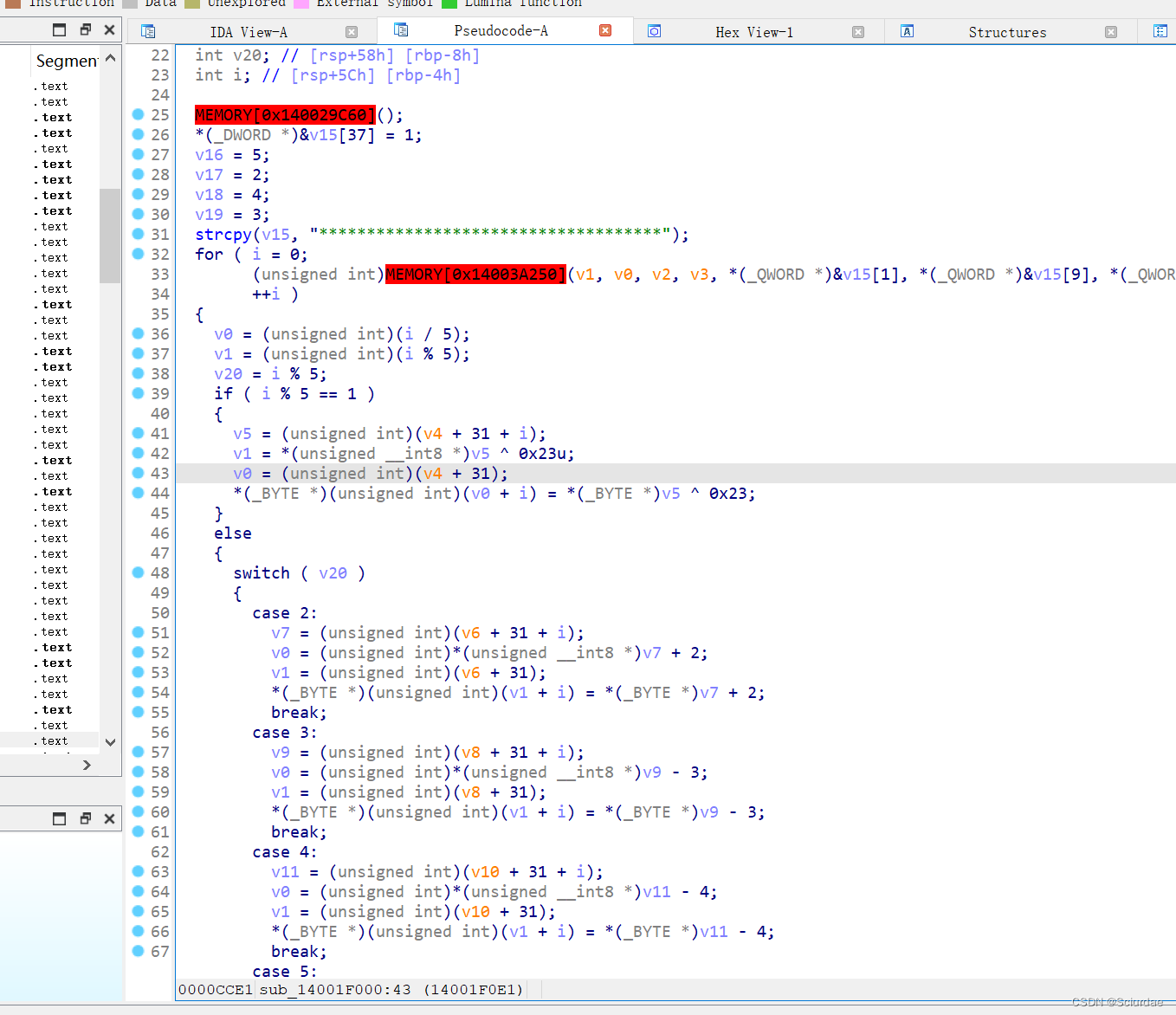Click the strcpy function name
The width and height of the screenshot is (1176, 1015).
tap(223, 235)
